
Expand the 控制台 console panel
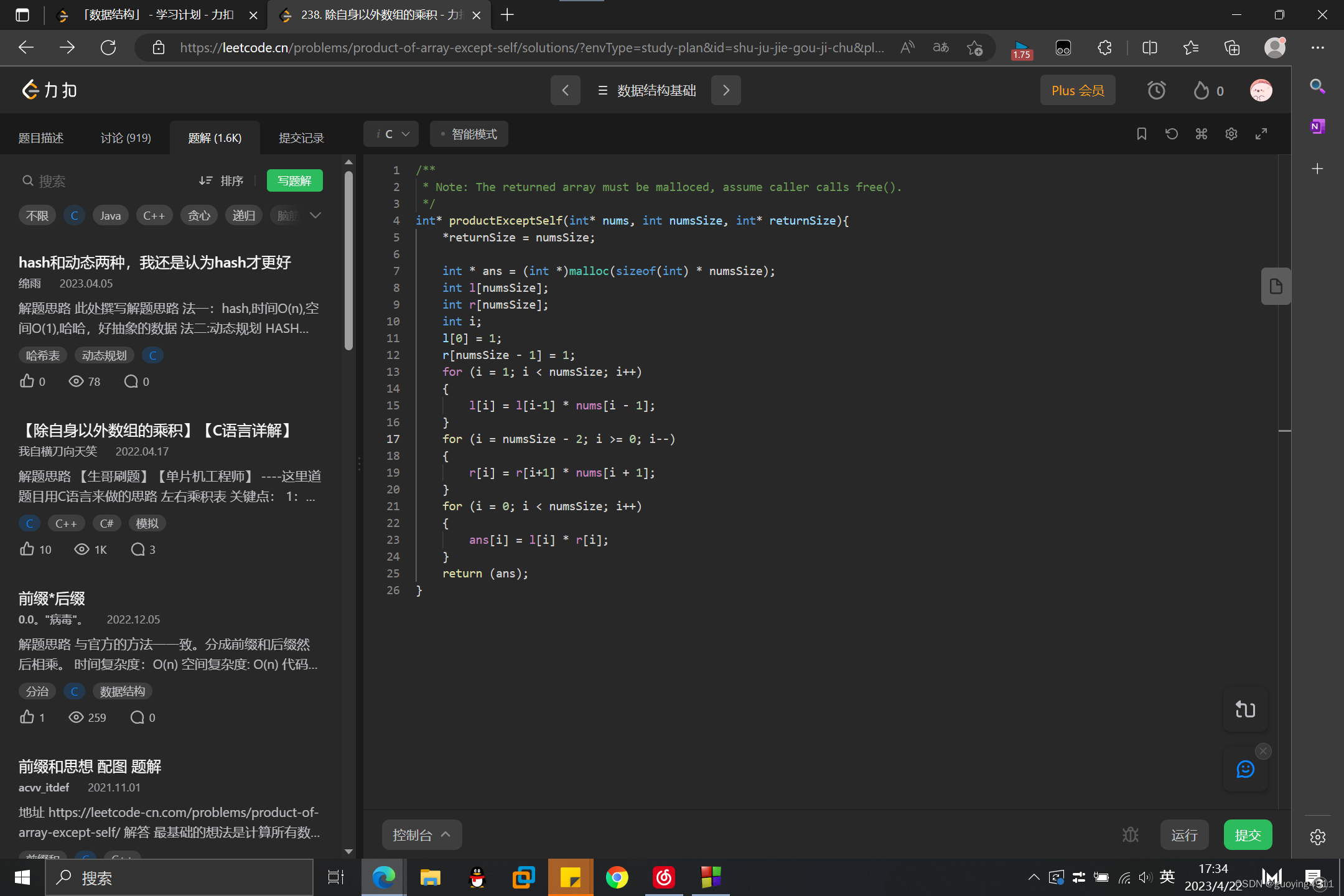(x=421, y=835)
